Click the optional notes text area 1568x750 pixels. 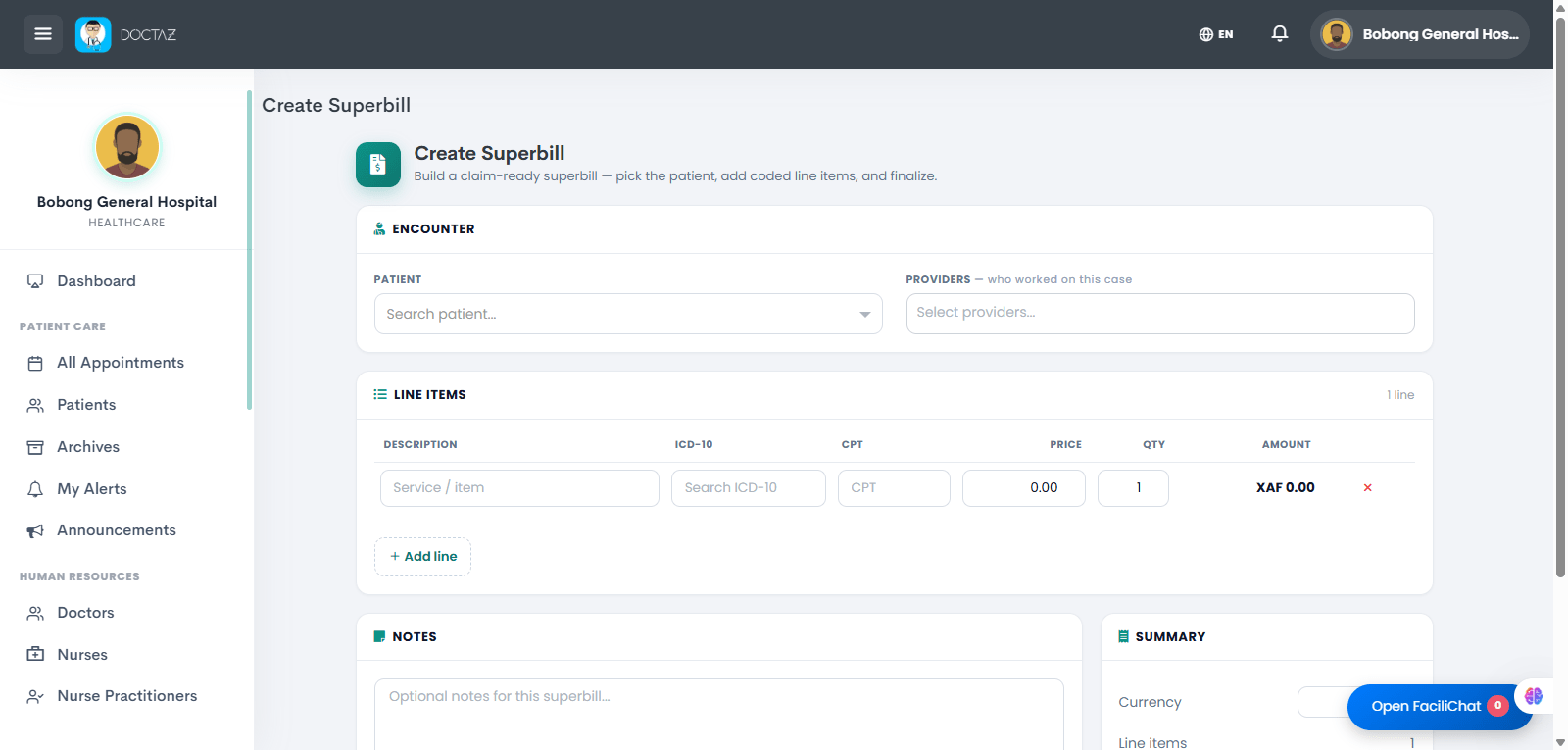click(x=719, y=715)
